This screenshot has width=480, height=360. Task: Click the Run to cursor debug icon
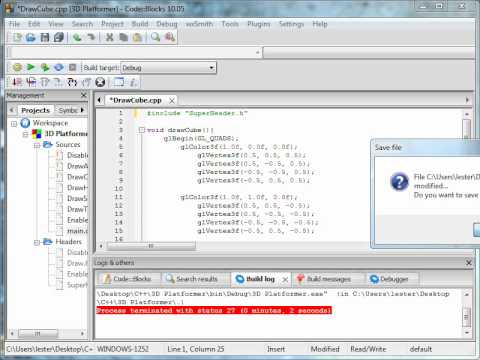(x=31, y=82)
